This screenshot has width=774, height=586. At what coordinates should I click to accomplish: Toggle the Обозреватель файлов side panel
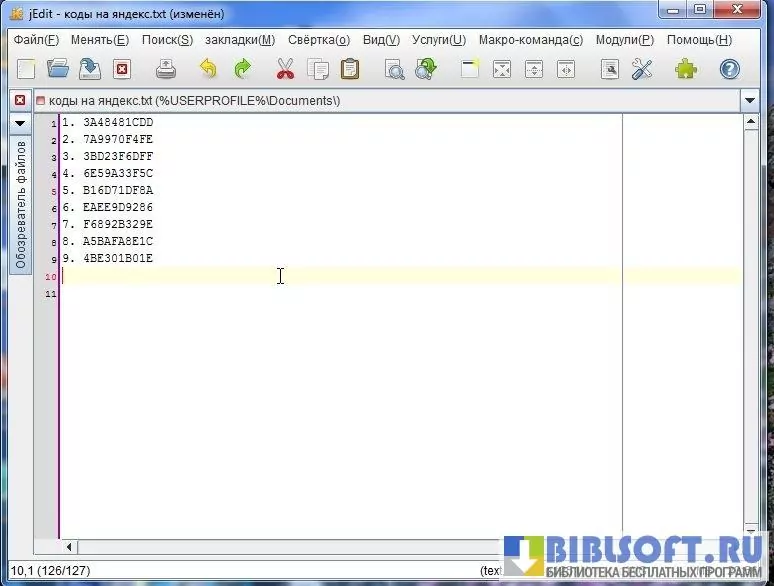point(20,204)
